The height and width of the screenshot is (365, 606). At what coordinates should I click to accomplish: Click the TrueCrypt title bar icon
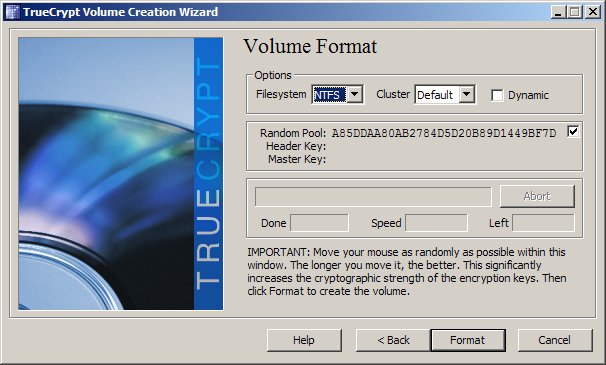click(x=13, y=12)
